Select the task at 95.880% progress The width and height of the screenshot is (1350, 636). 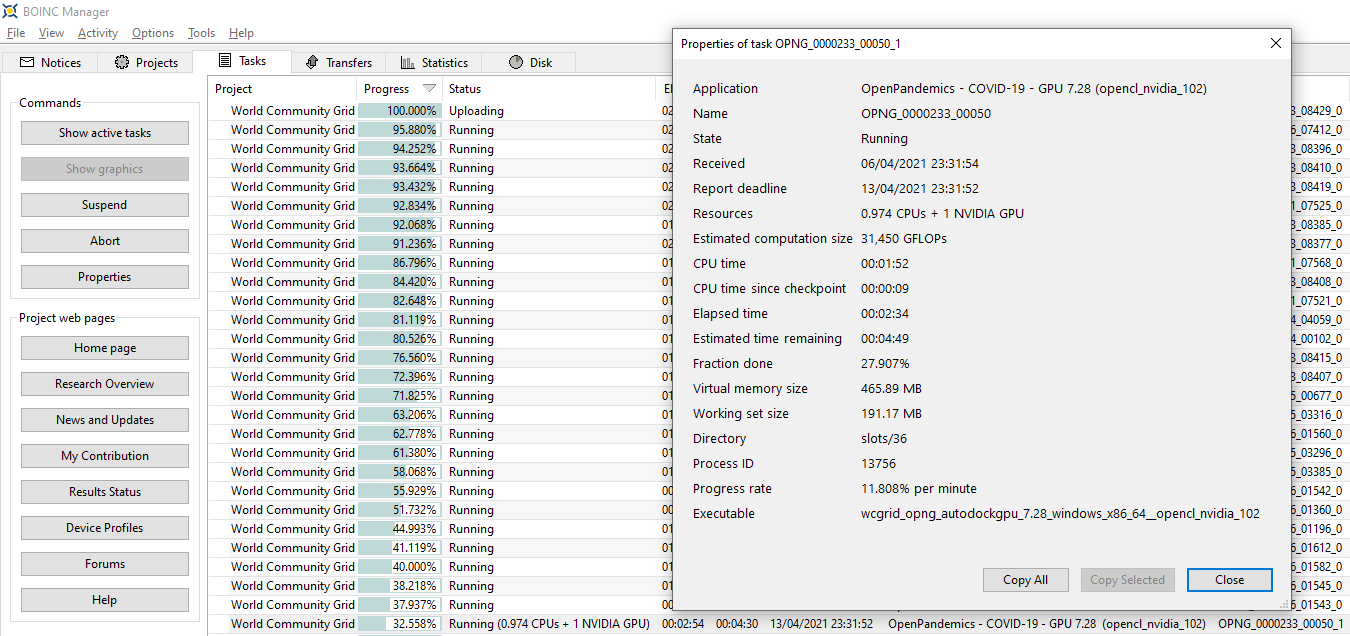pyautogui.click(x=398, y=130)
